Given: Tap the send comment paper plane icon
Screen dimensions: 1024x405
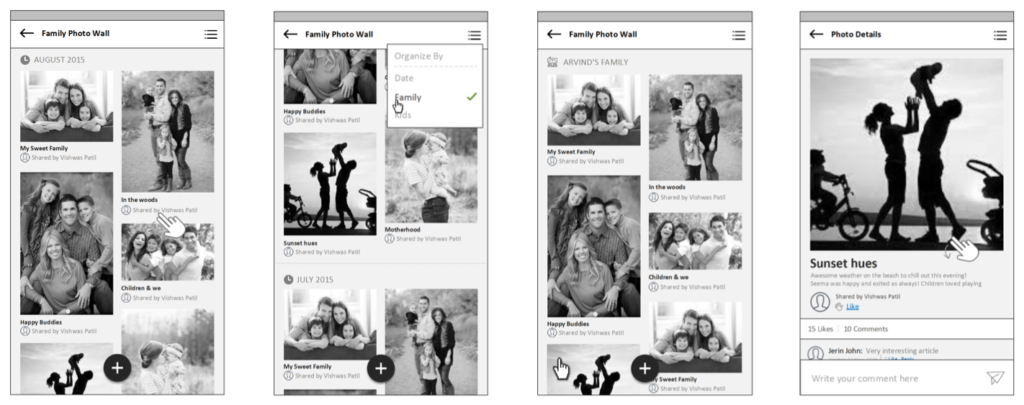Looking at the screenshot, I should coord(994,377).
